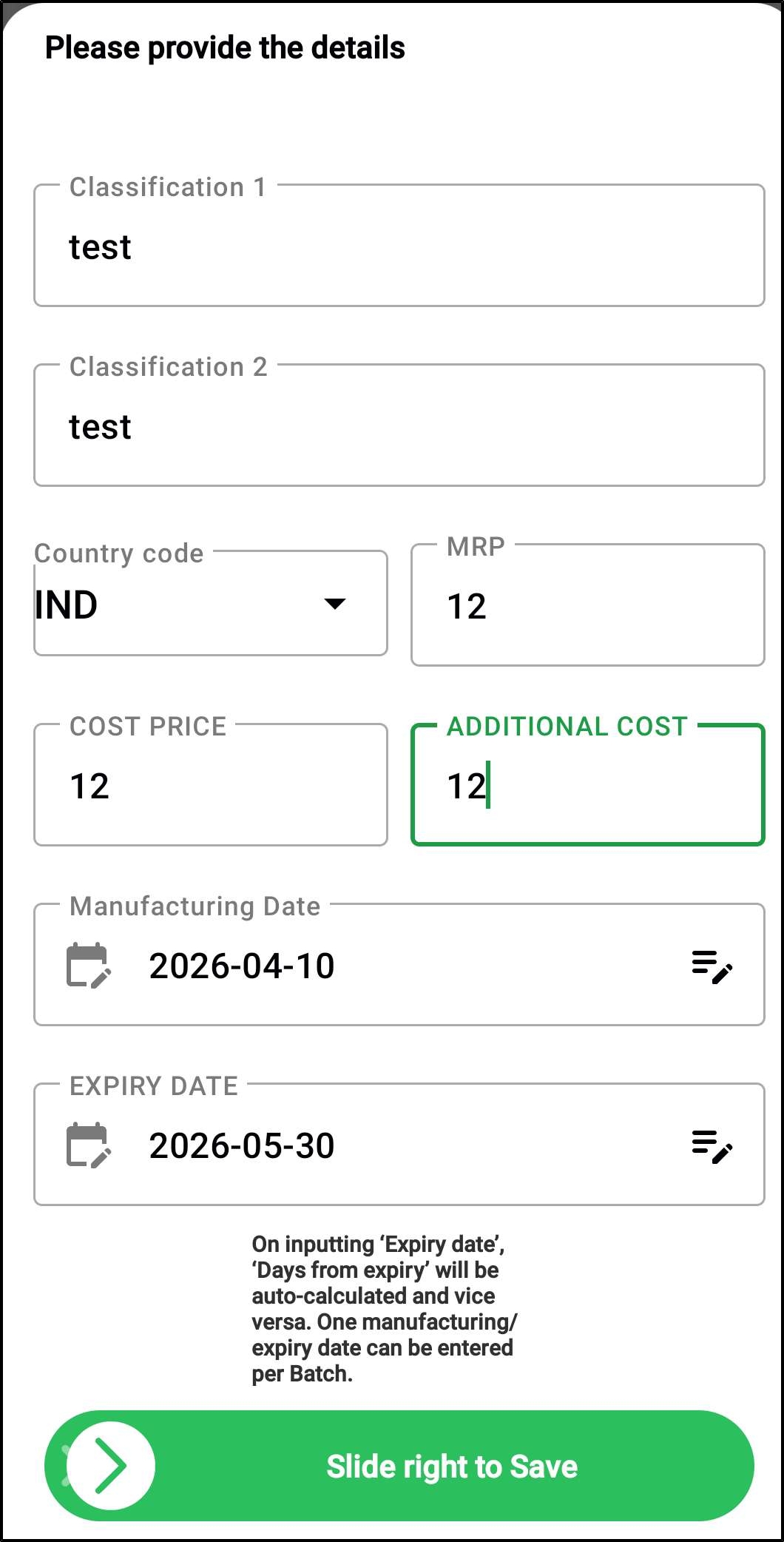This screenshot has width=784, height=1542.
Task: Open the Expiry Date calendar icon
Action: (x=89, y=1145)
